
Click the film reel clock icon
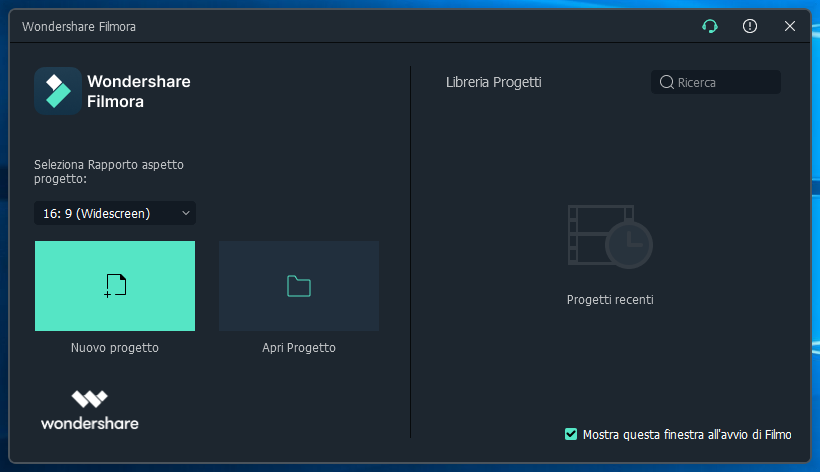pyautogui.click(x=609, y=237)
